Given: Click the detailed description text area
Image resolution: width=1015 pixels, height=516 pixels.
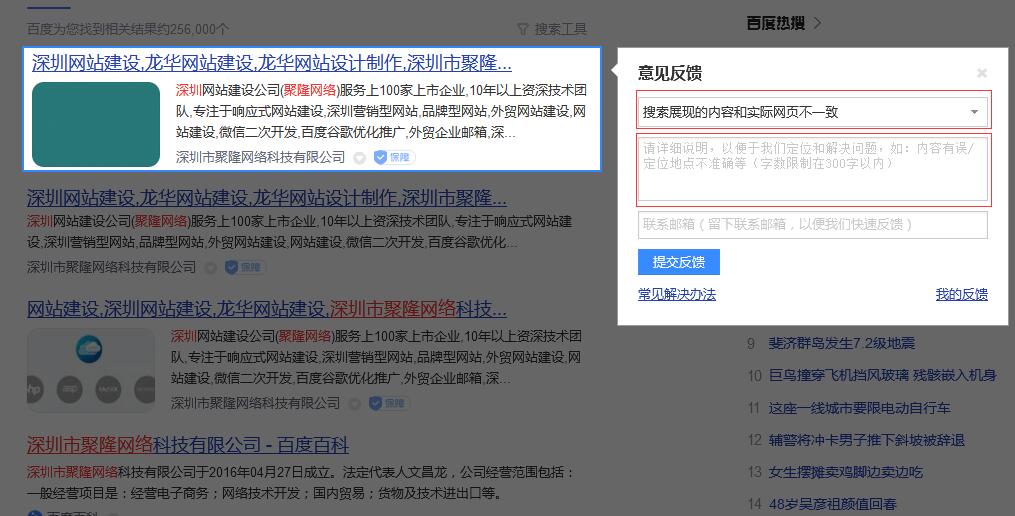Looking at the screenshot, I should tap(813, 169).
